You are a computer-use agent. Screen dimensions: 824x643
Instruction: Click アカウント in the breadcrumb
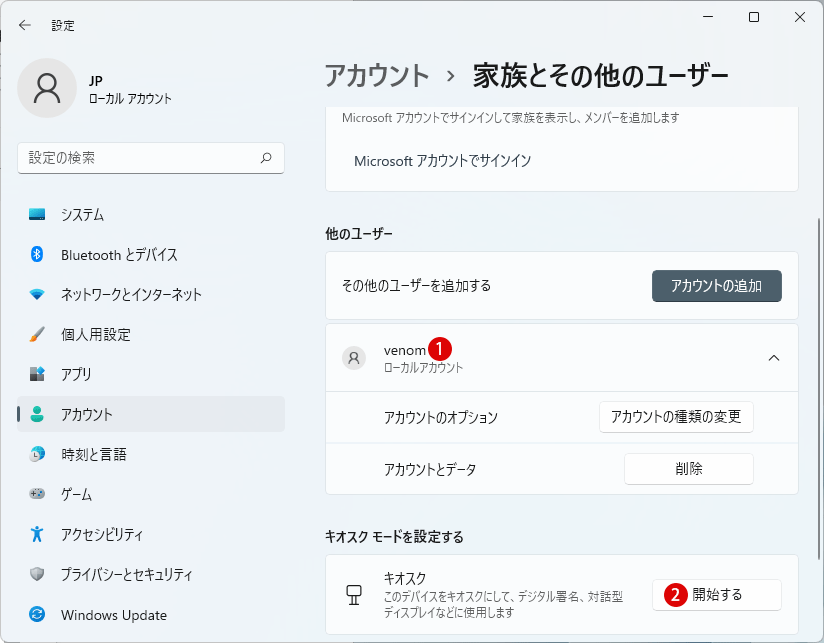[377, 76]
